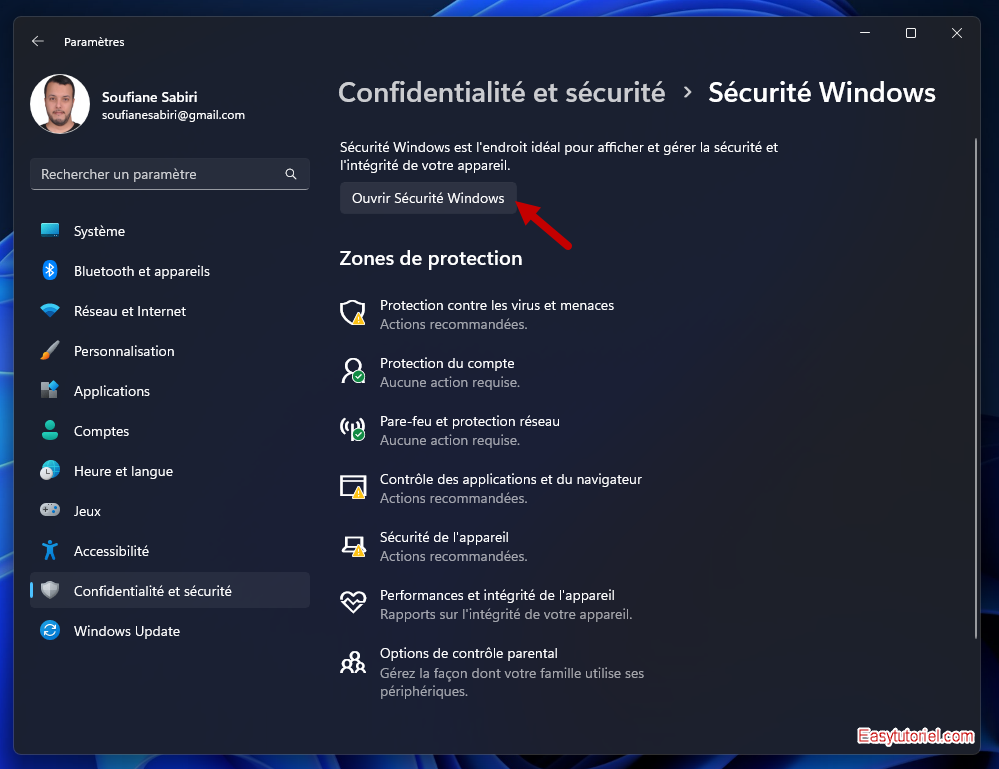The image size is (999, 769).
Task: Click the device security laptop icon
Action: tap(352, 546)
